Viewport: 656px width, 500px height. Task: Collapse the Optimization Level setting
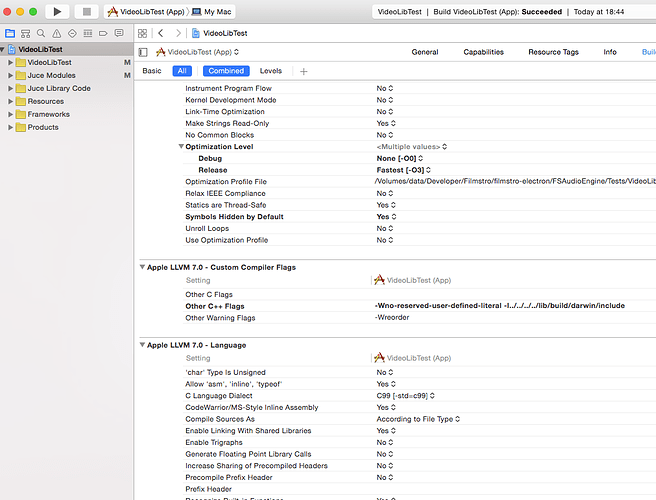pos(181,146)
